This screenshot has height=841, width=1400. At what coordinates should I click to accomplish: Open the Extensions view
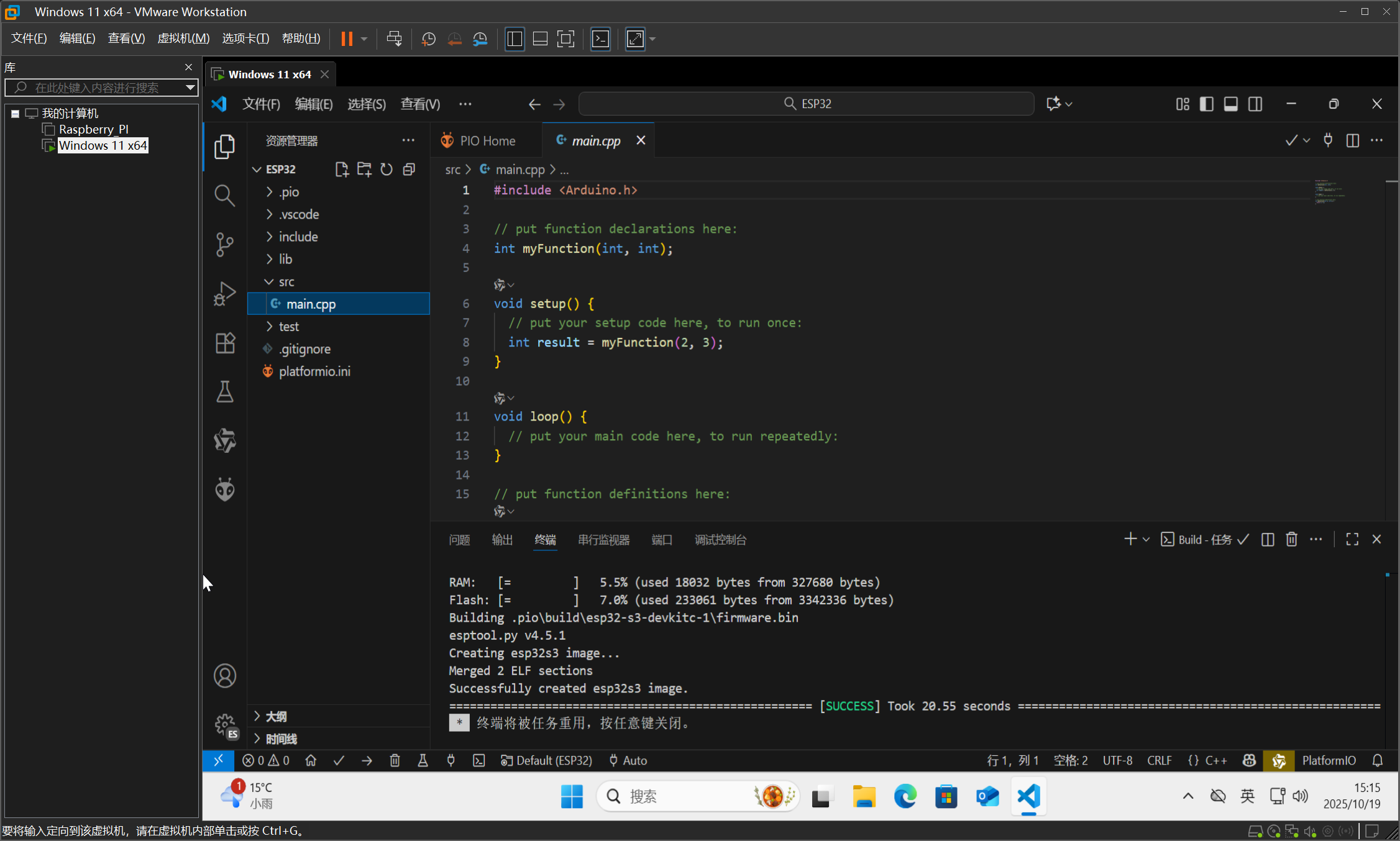coord(224,342)
